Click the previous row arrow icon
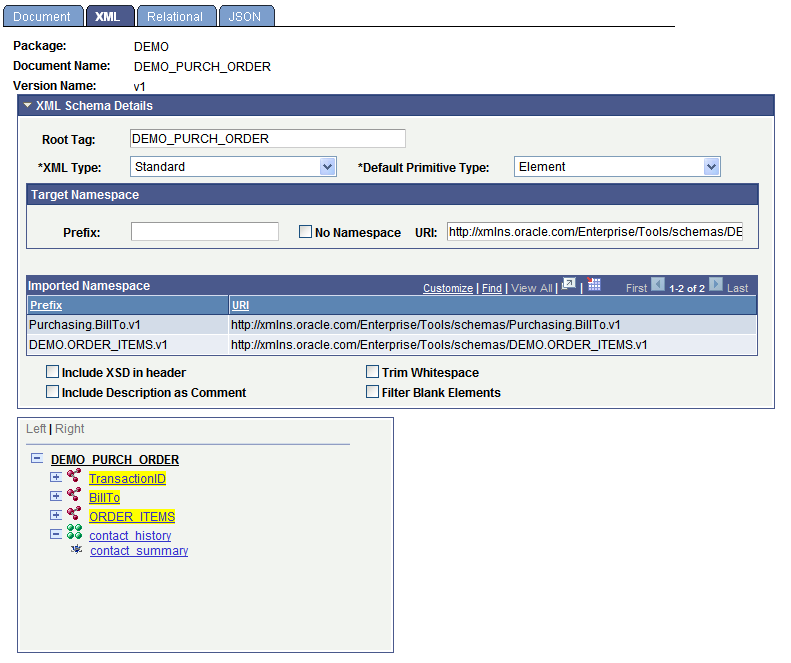 (x=658, y=285)
